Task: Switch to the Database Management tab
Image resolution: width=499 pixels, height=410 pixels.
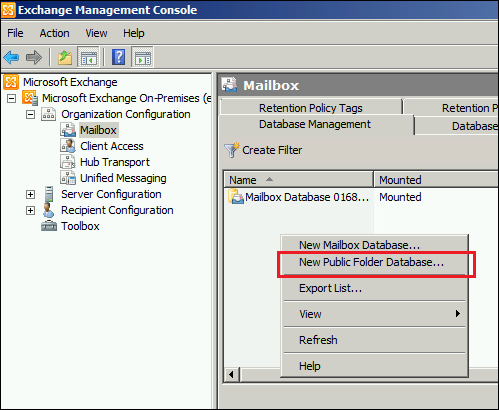Action: tap(315, 124)
